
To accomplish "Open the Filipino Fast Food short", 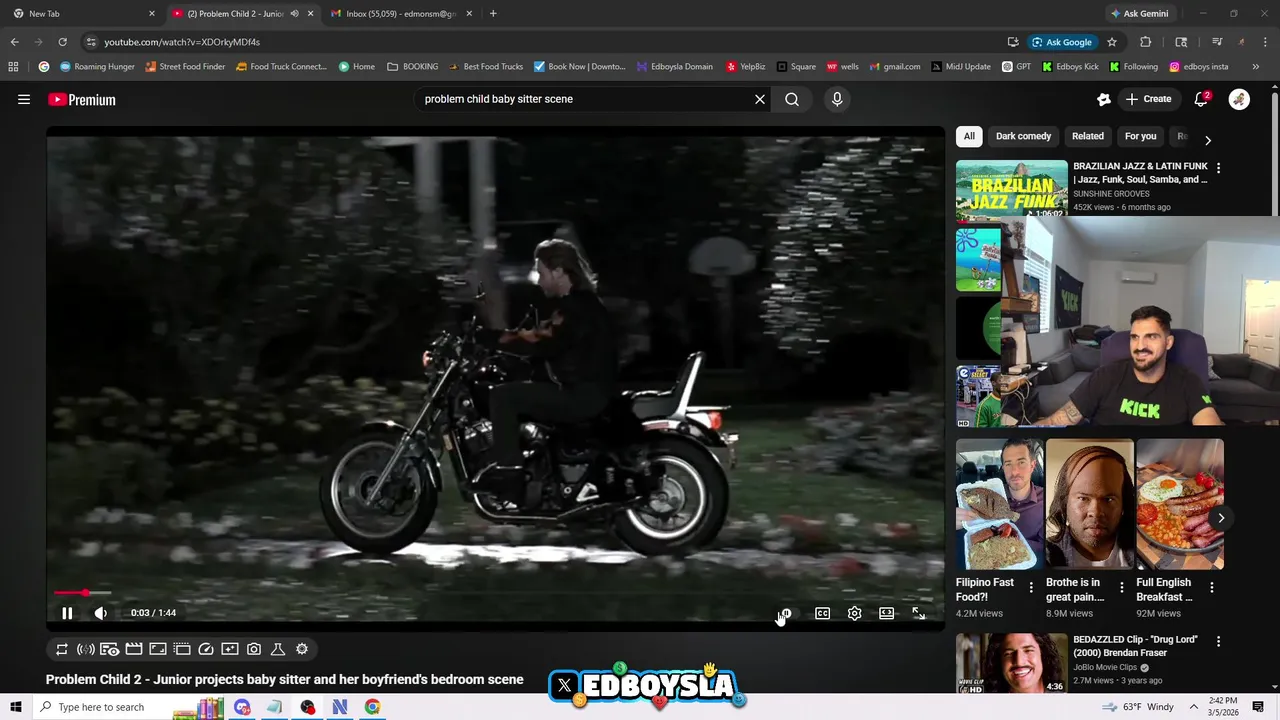I will (999, 504).
